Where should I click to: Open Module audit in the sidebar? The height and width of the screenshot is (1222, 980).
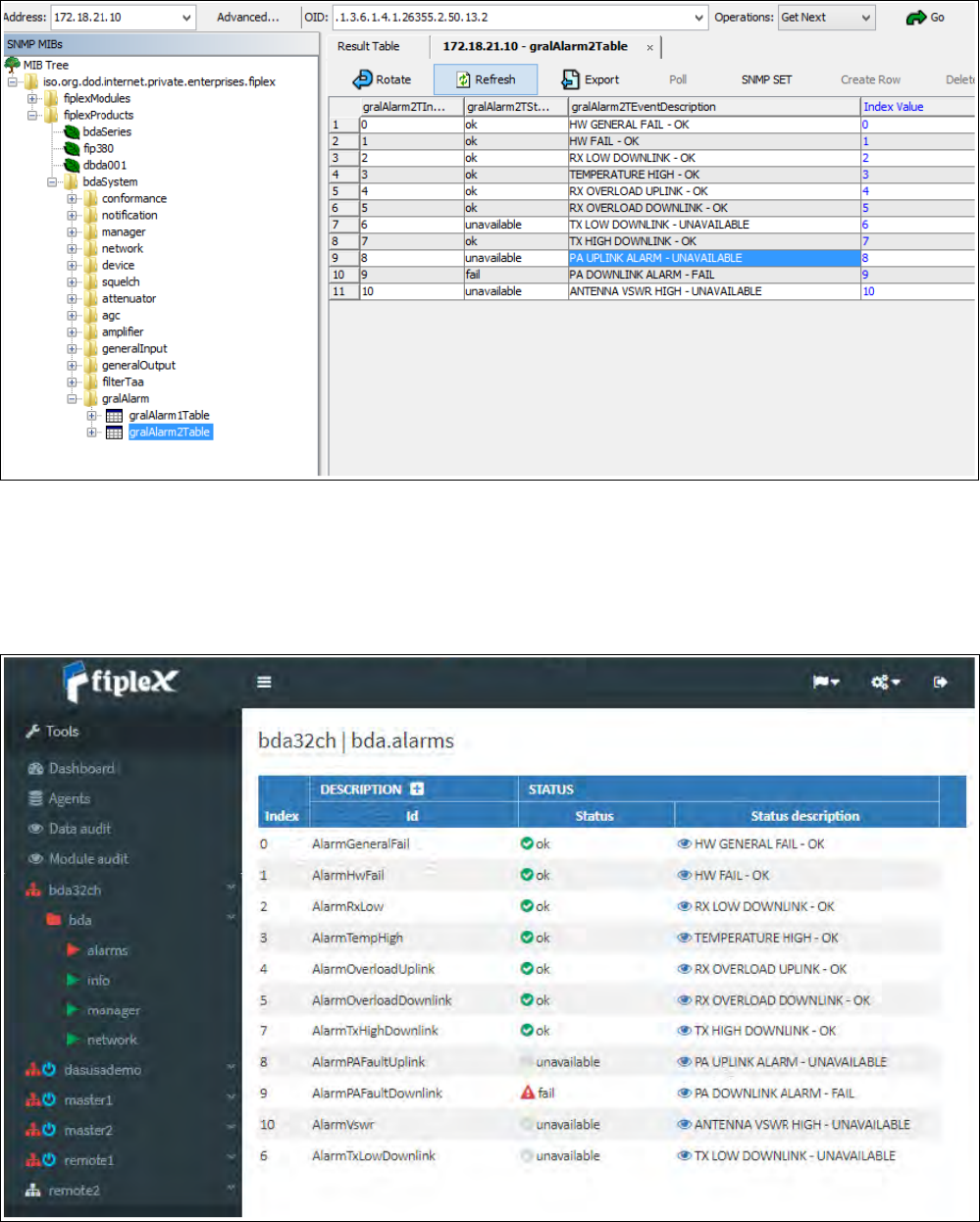point(78,859)
